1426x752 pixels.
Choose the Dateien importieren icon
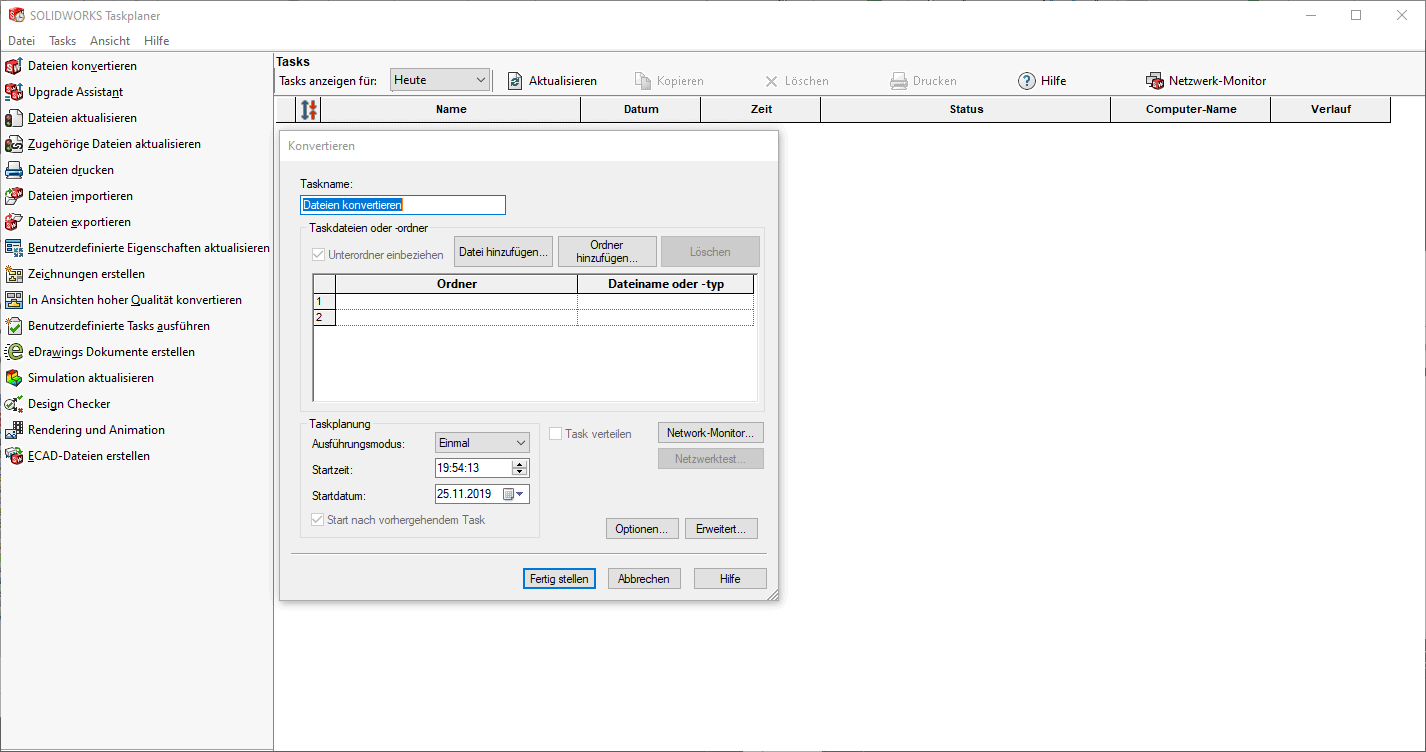click(13, 196)
